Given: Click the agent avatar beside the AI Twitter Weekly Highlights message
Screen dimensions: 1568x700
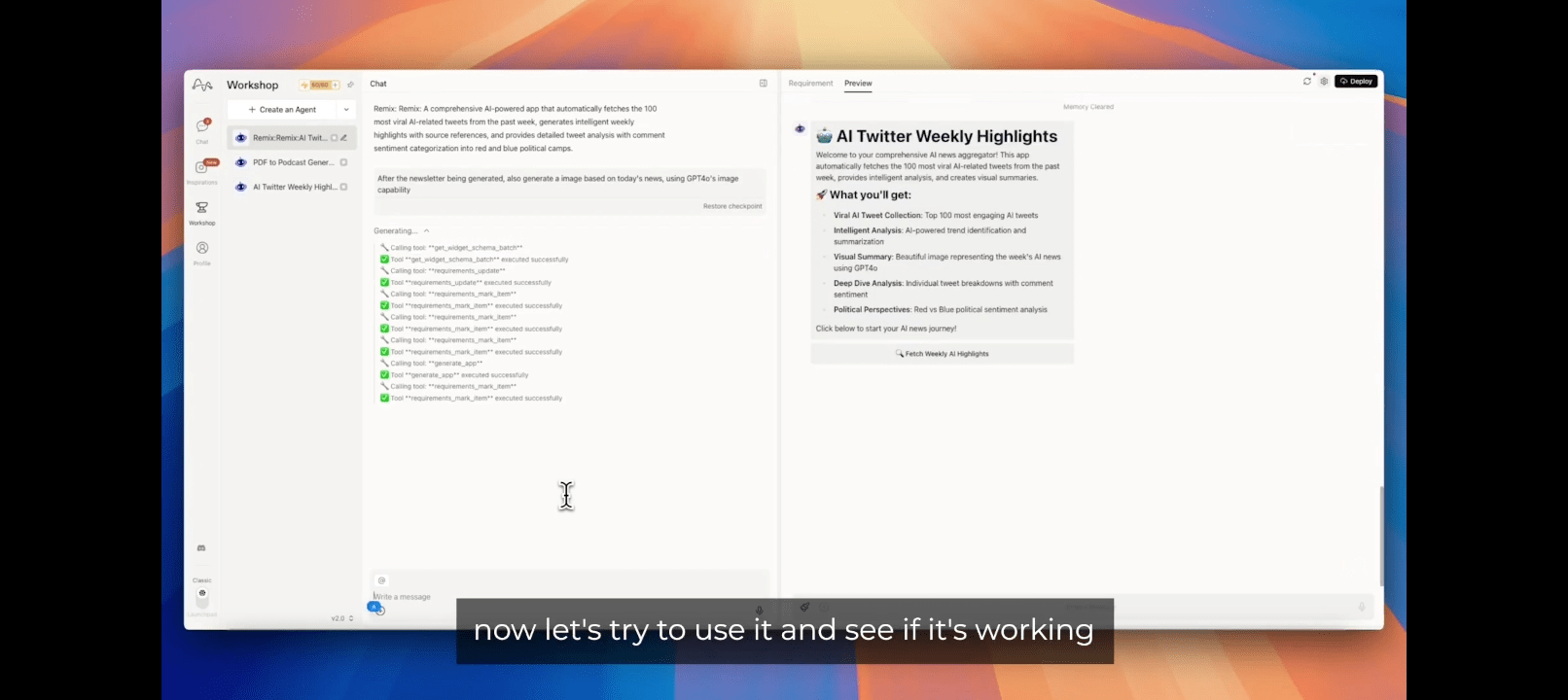Looking at the screenshot, I should pos(801,128).
